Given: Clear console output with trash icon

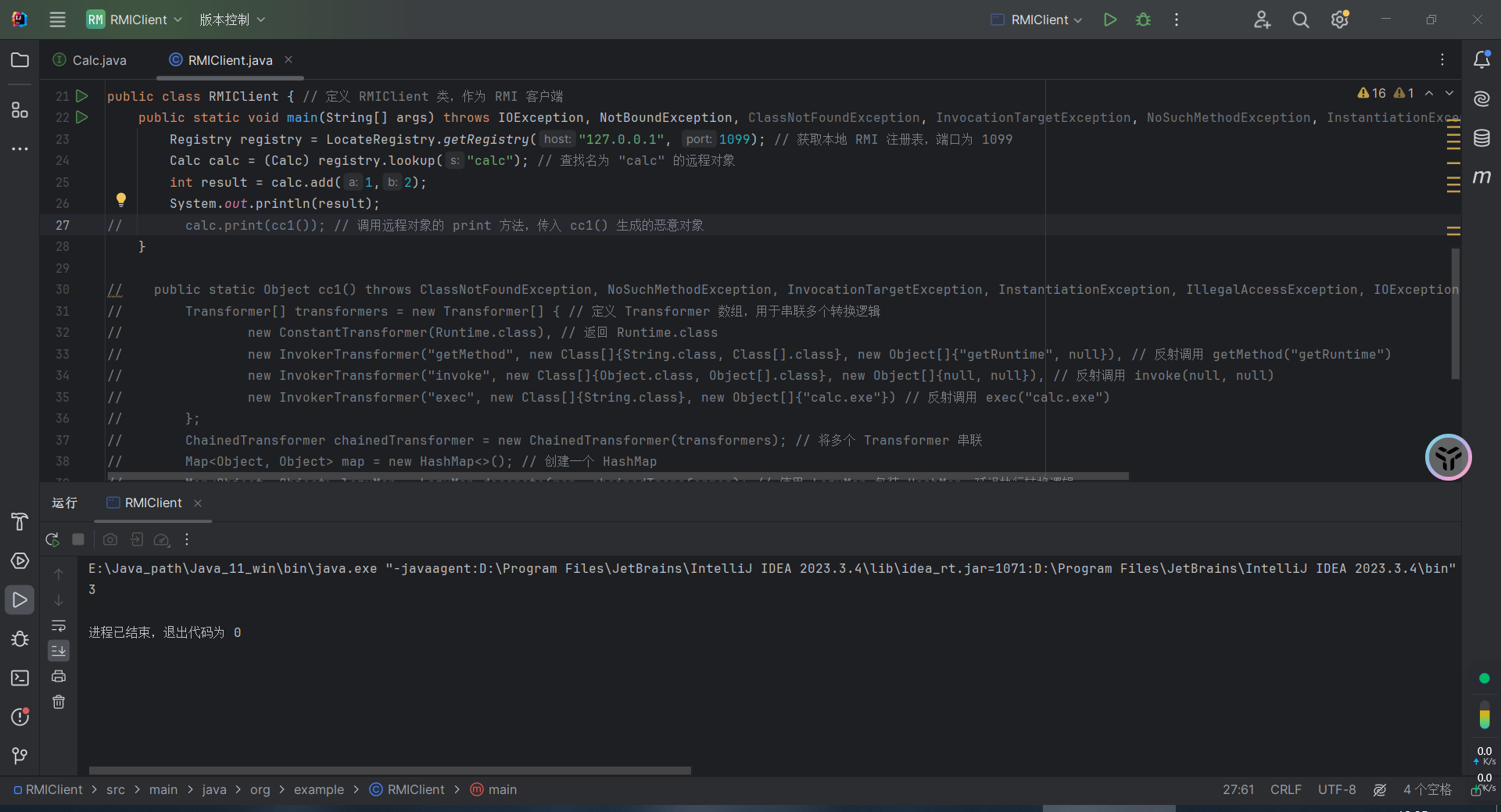Looking at the screenshot, I should click(x=59, y=702).
